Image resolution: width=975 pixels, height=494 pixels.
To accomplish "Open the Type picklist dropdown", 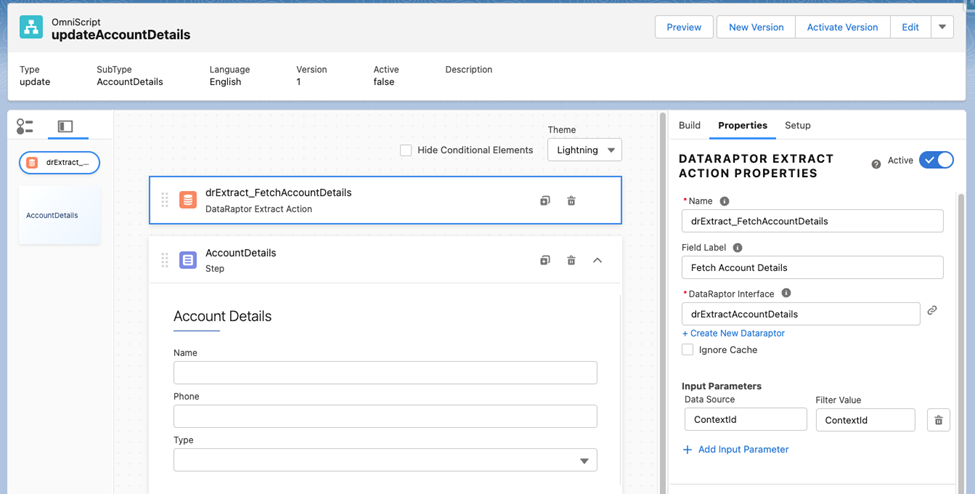I will click(x=385, y=460).
